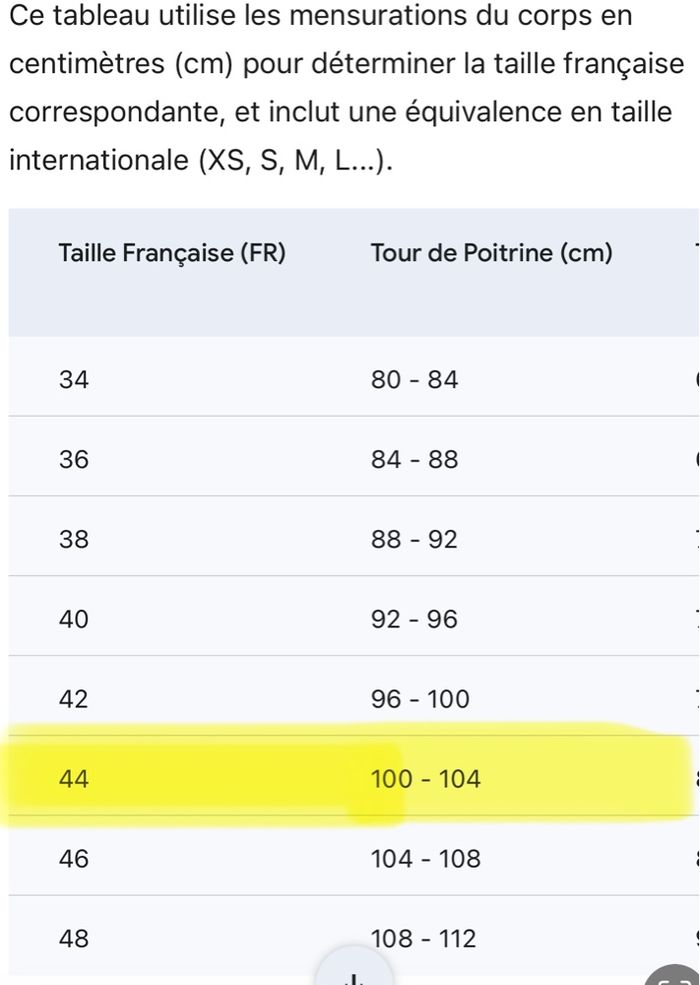The height and width of the screenshot is (985, 700).
Task: Select the size 48 cell
Action: [75, 939]
